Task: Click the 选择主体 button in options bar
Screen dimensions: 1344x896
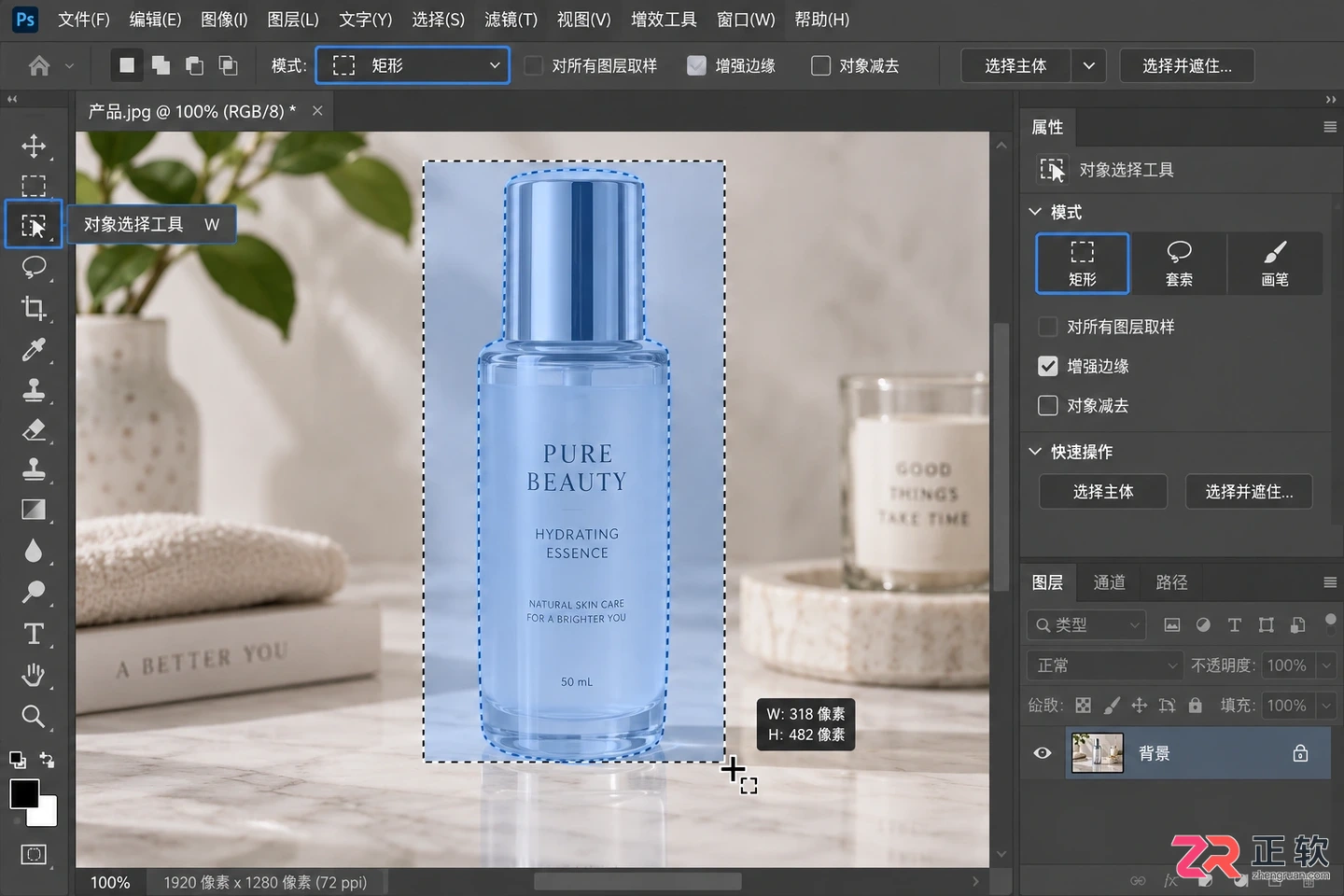Action: coord(1015,65)
